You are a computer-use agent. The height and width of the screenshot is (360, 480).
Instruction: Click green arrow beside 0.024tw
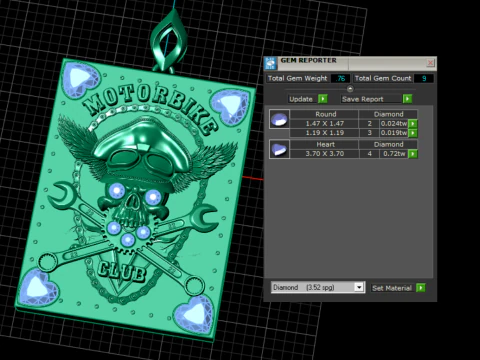click(x=413, y=123)
